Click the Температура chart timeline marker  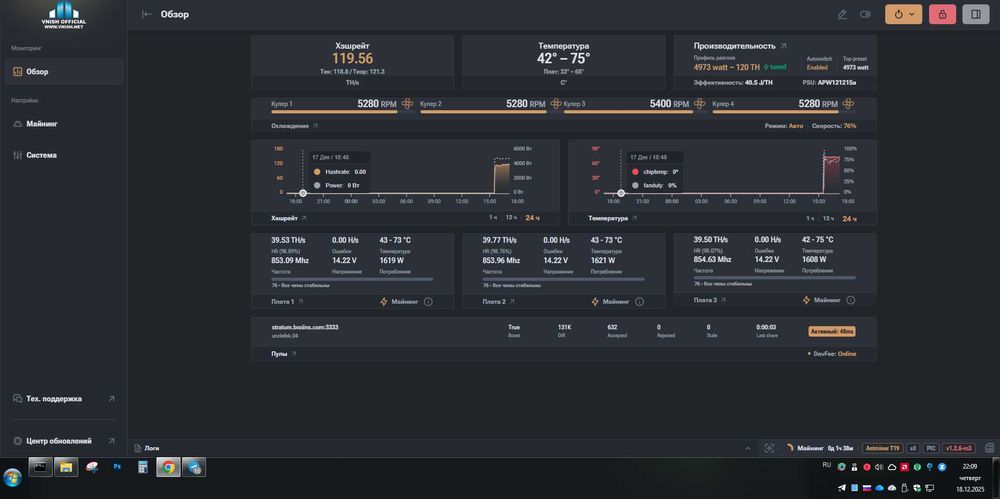click(621, 193)
